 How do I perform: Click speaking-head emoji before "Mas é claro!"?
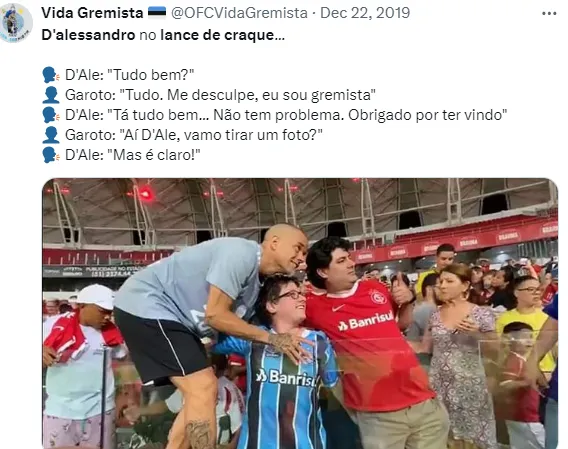(x=50, y=155)
